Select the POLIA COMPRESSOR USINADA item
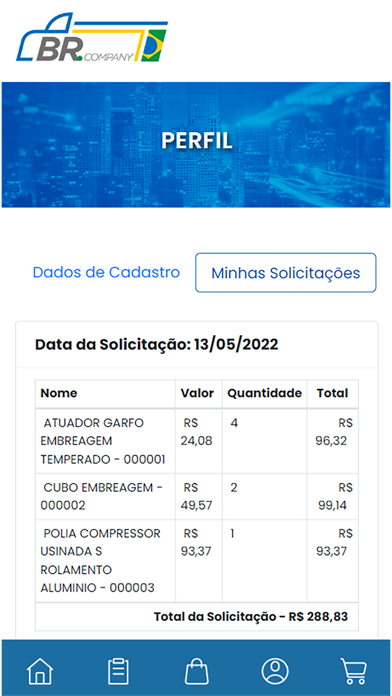The width and height of the screenshot is (392, 696). pyautogui.click(x=105, y=561)
